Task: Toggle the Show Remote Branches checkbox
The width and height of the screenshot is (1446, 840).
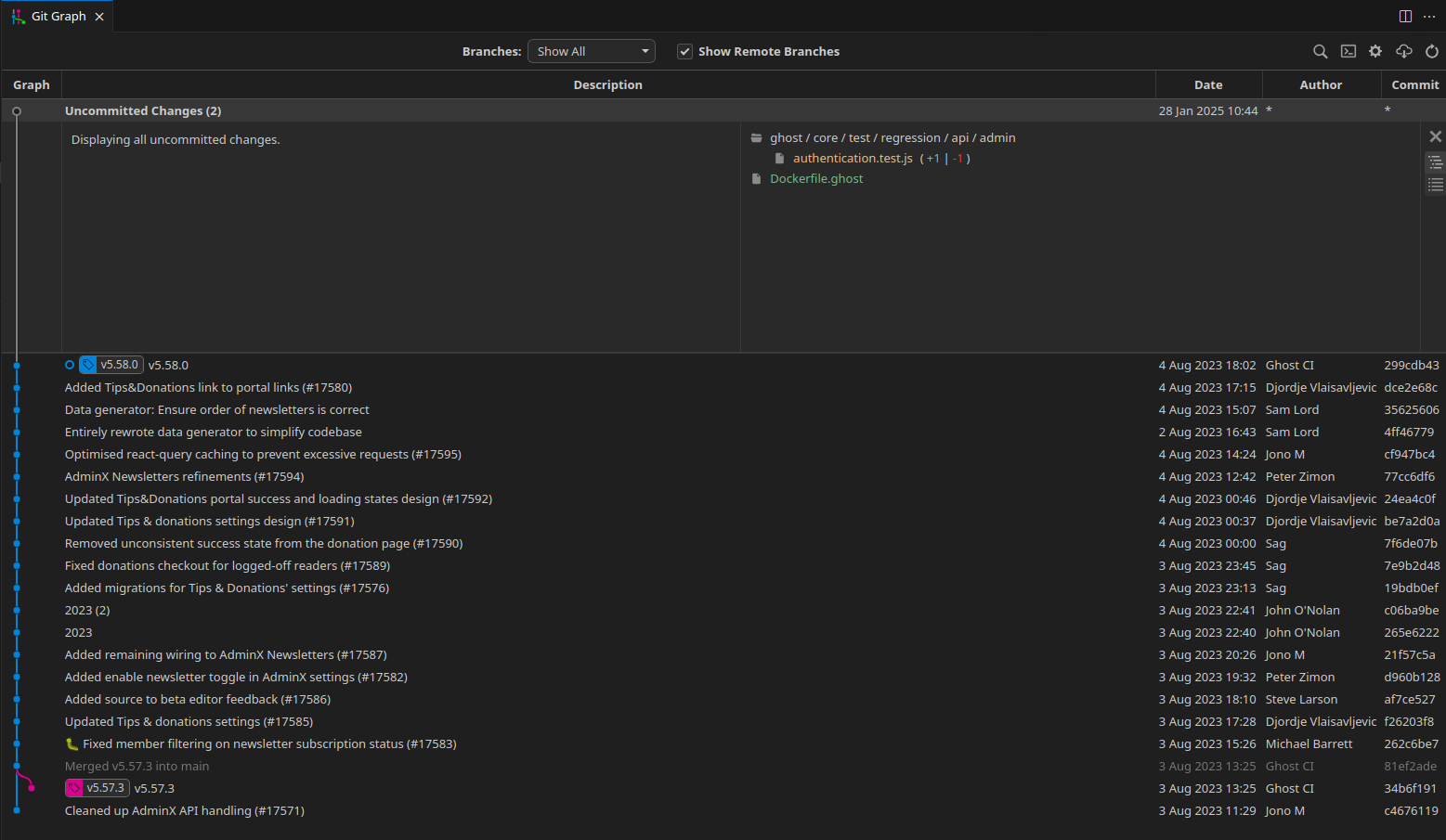Action: coord(684,52)
